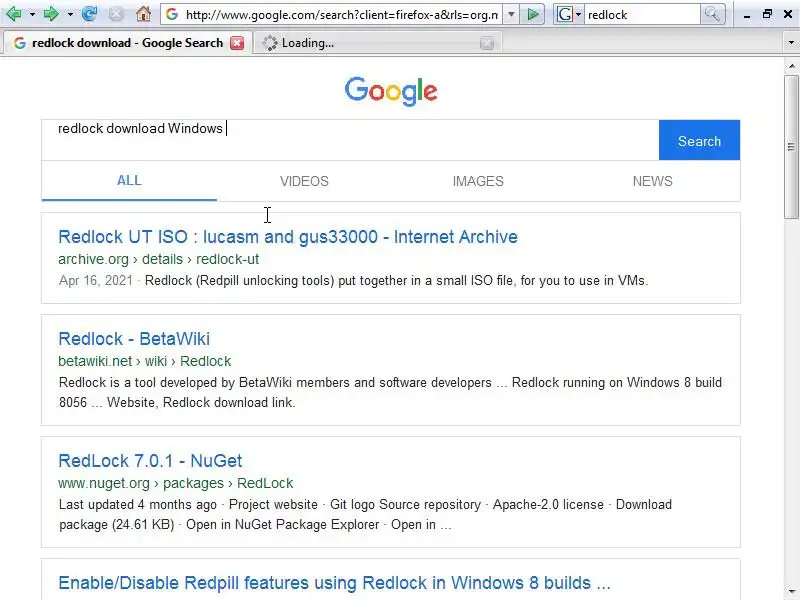The image size is (800, 600).
Task: Select the ALL results tab
Action: pyautogui.click(x=129, y=181)
